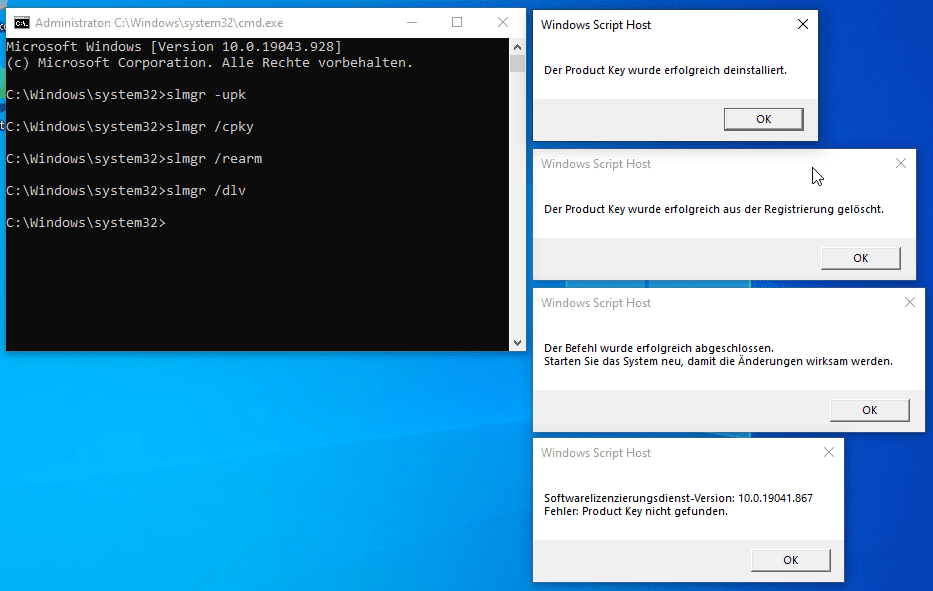The height and width of the screenshot is (591, 933).
Task: Click the title of the 'Fehler' Script Host dialog
Action: (596, 453)
